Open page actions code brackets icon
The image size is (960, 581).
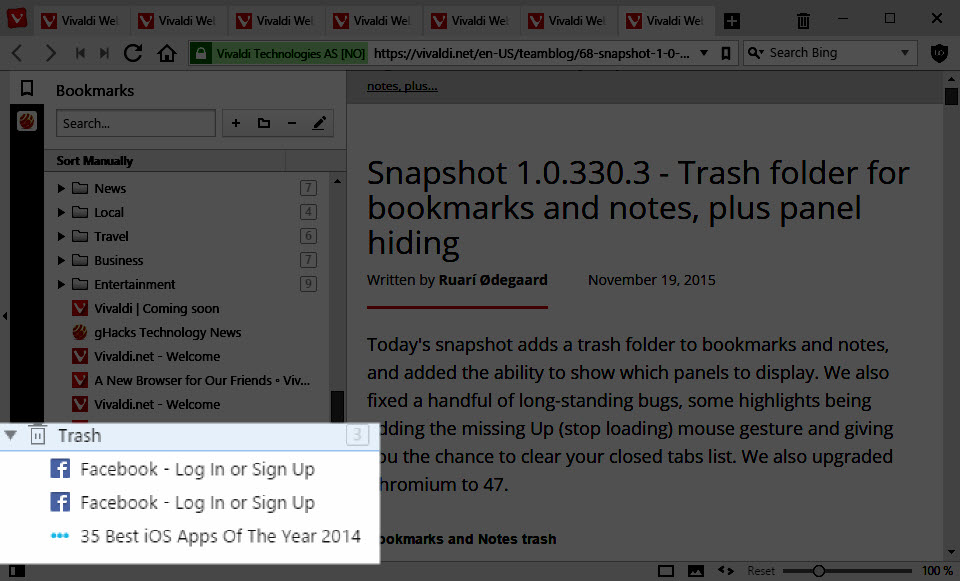pyautogui.click(x=726, y=571)
